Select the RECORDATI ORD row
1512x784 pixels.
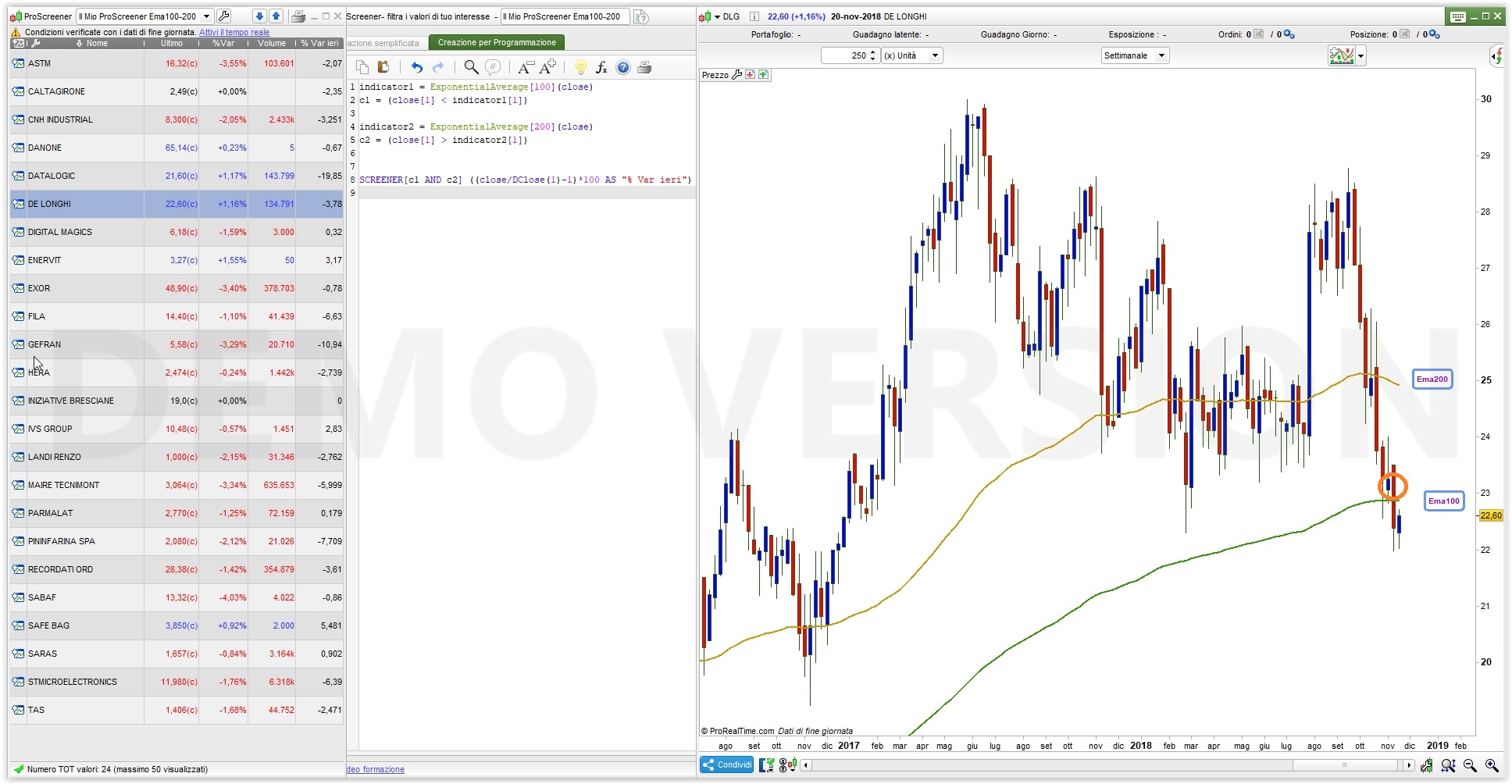pos(177,569)
